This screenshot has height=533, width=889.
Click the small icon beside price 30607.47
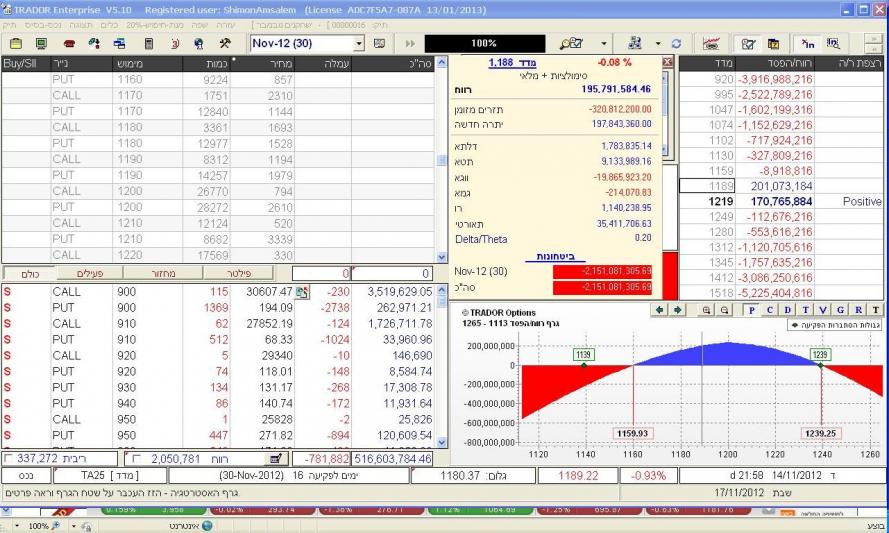(303, 291)
